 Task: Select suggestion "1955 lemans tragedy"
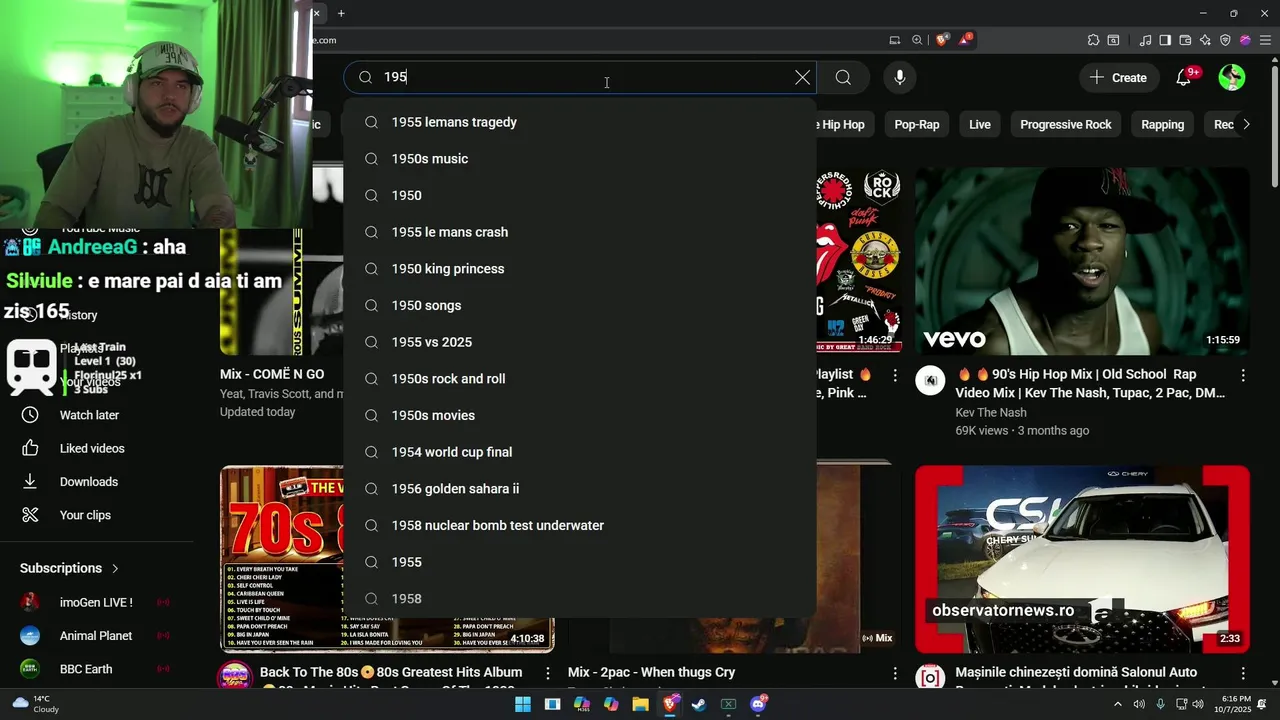click(x=580, y=122)
